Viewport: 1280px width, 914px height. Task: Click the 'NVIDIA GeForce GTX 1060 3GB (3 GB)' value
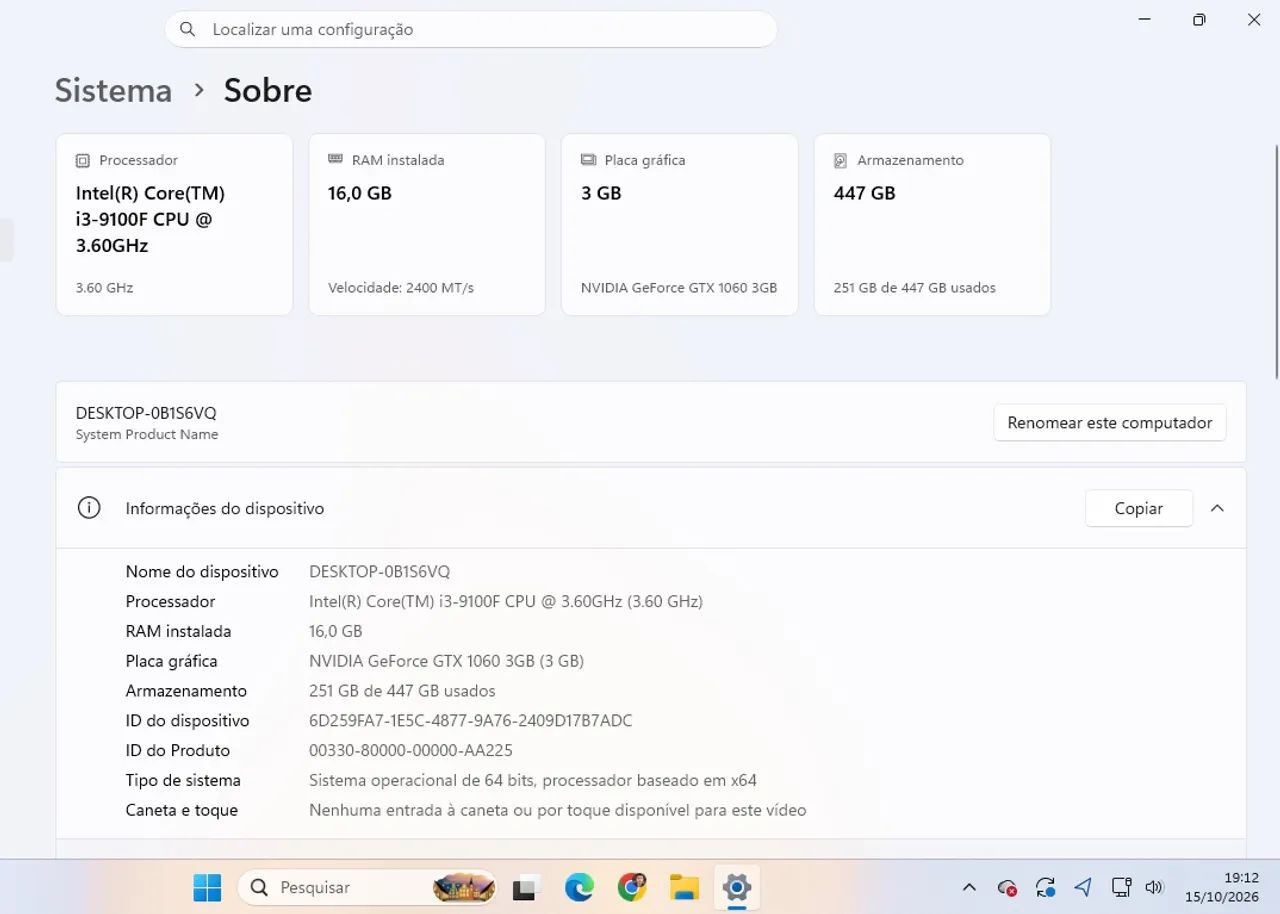click(447, 661)
